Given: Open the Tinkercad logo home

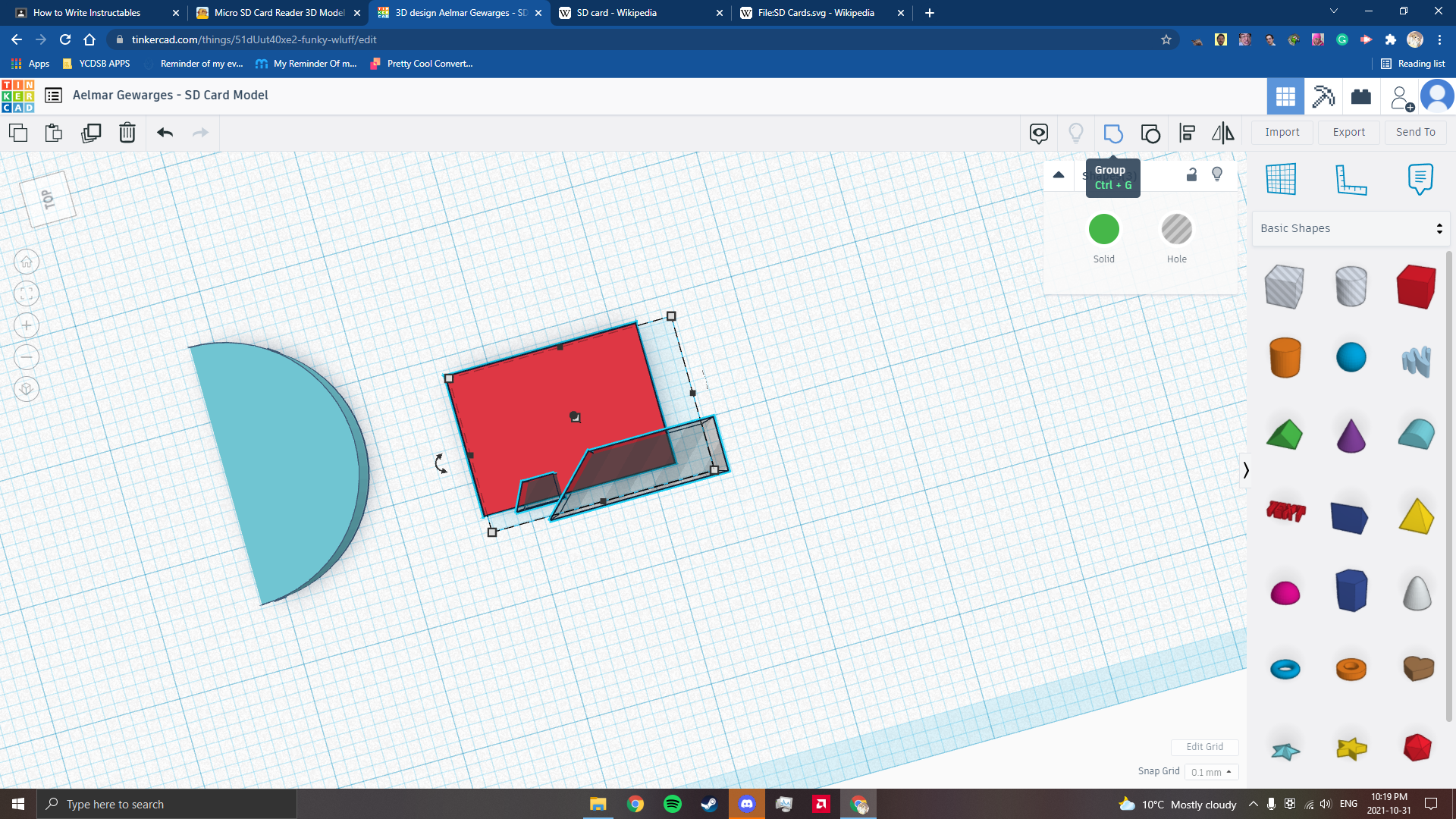Looking at the screenshot, I should click(18, 96).
